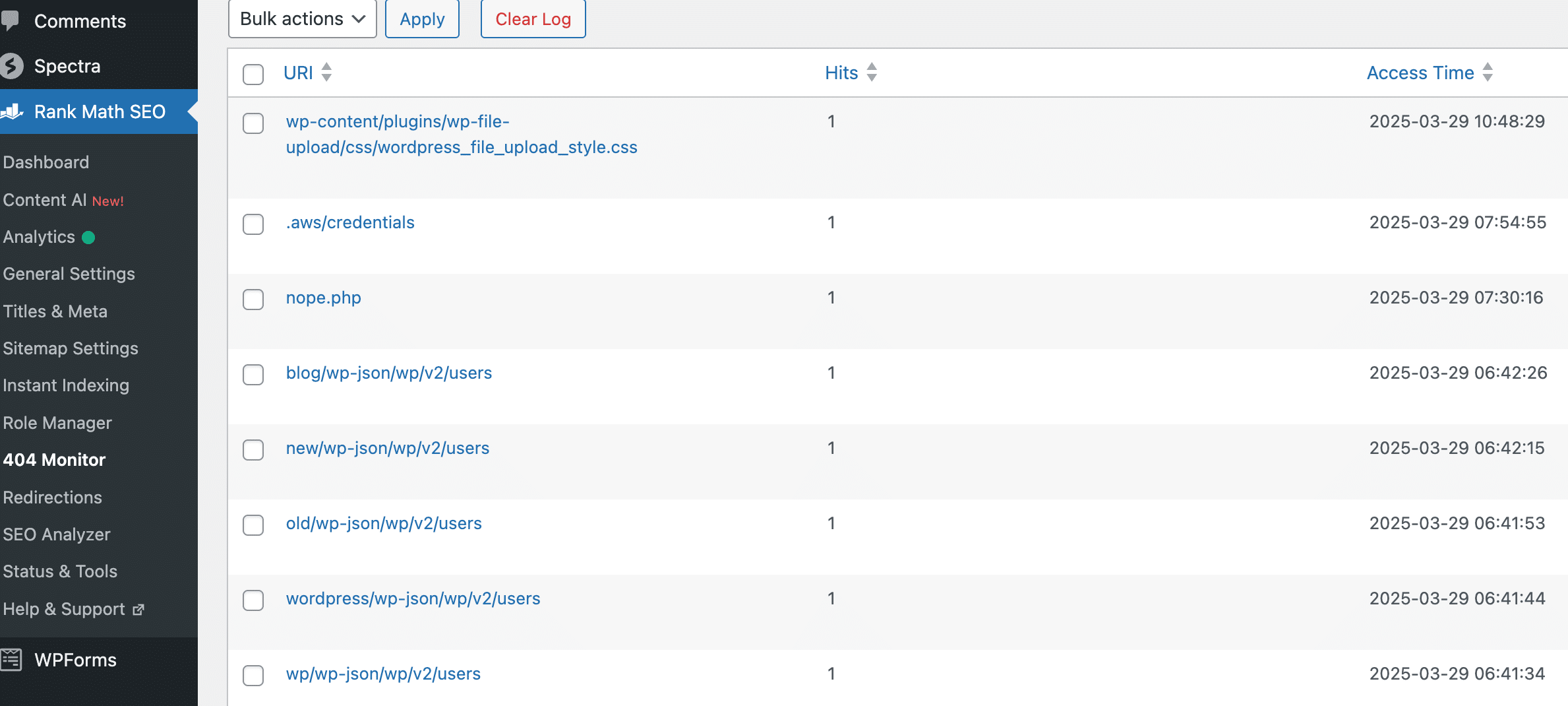Screen dimensions: 1568x706
Task: Click the Rank Math SEO chart icon
Action: [13, 112]
